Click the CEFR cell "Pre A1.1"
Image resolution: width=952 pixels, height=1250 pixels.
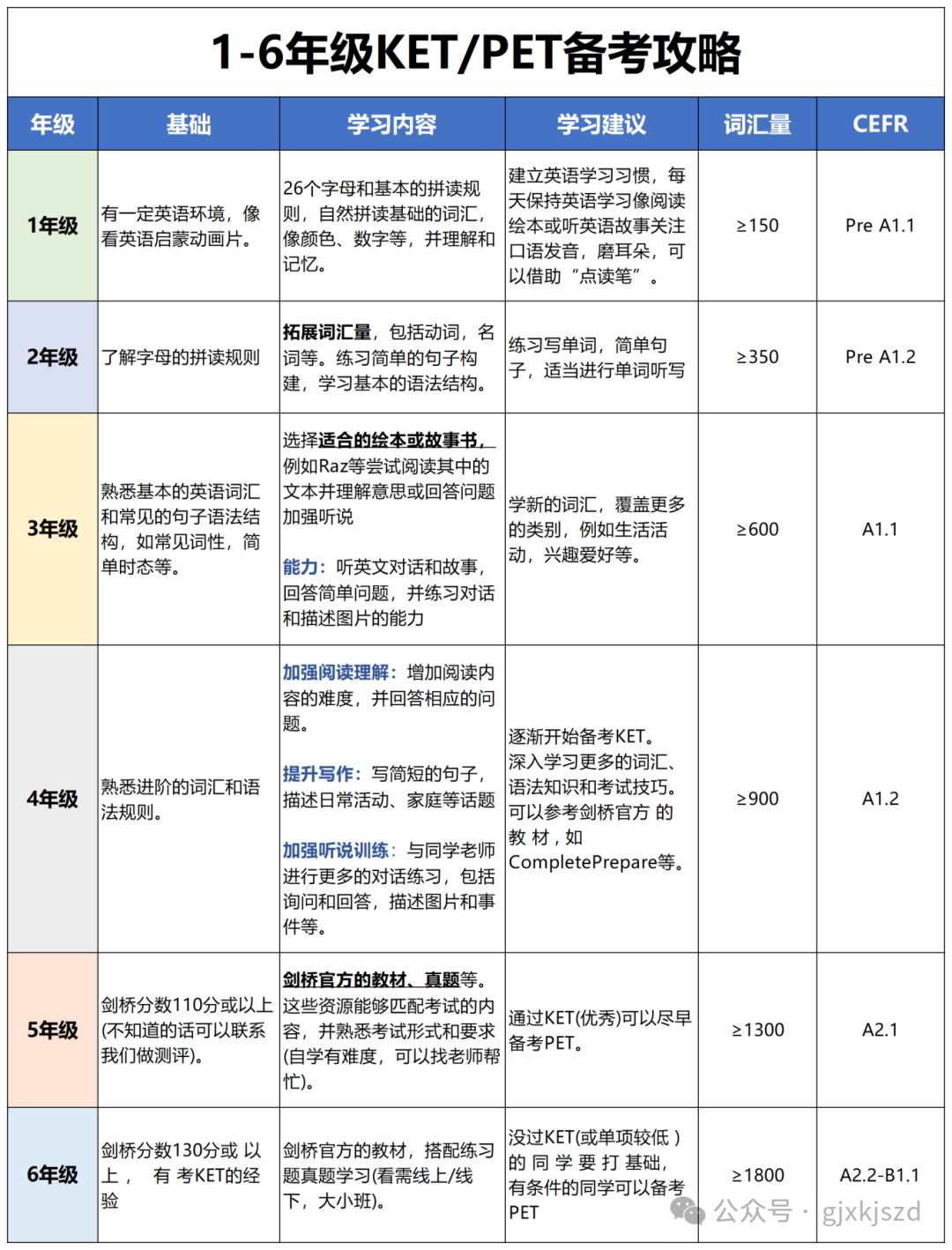click(x=881, y=226)
